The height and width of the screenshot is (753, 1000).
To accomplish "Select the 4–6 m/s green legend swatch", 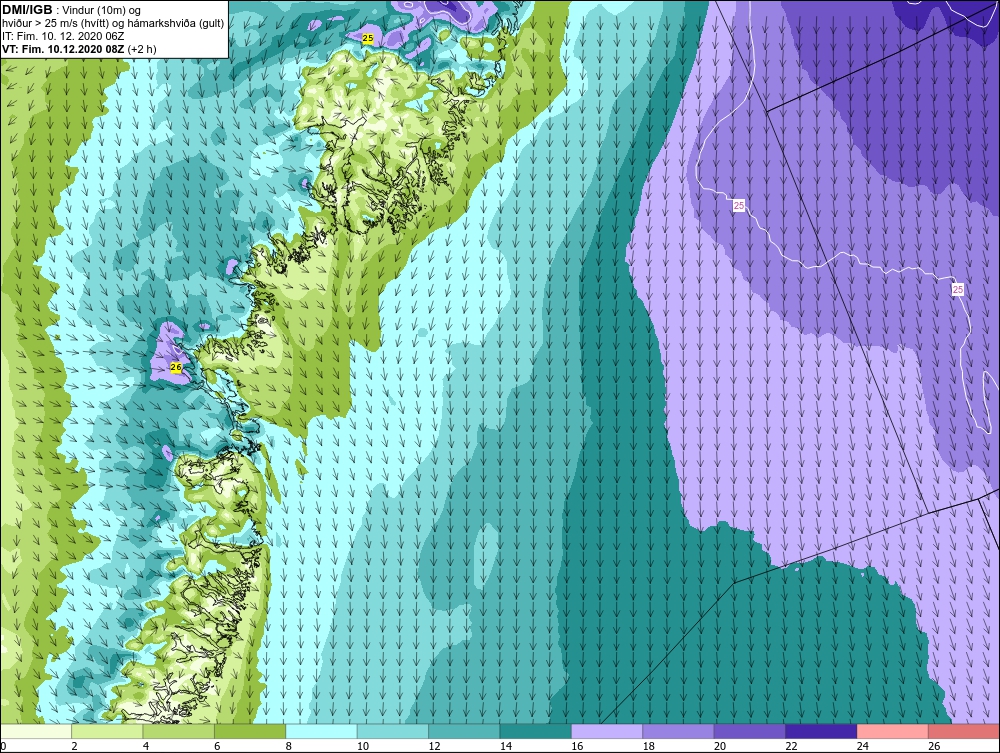I will pos(179,731).
